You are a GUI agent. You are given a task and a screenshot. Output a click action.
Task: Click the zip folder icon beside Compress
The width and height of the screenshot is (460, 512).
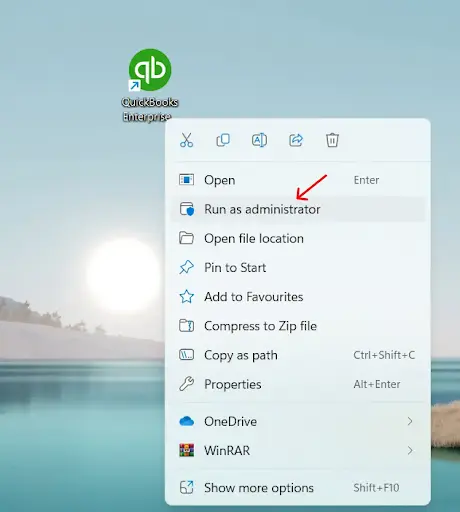tap(186, 326)
